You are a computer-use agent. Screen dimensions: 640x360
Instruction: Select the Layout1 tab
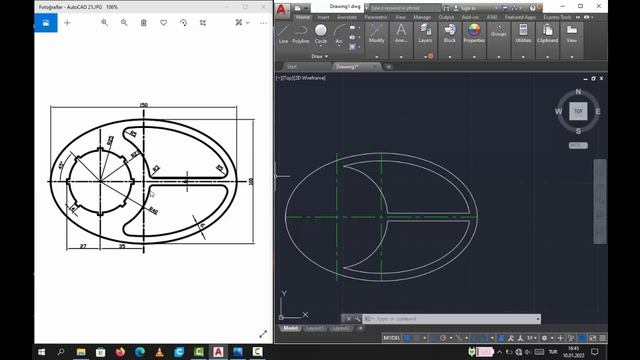coord(314,328)
